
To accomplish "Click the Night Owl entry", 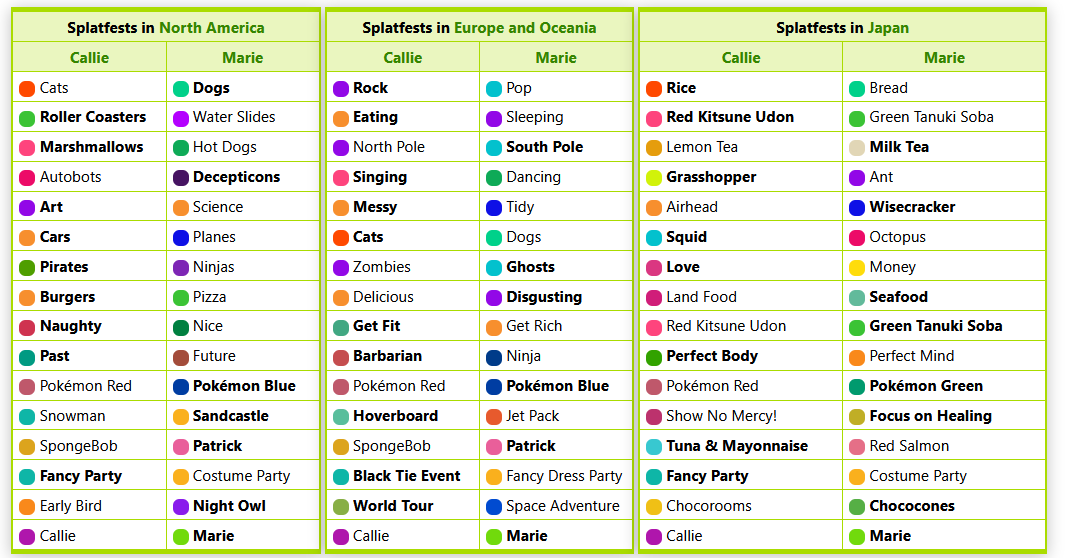I will point(229,507).
